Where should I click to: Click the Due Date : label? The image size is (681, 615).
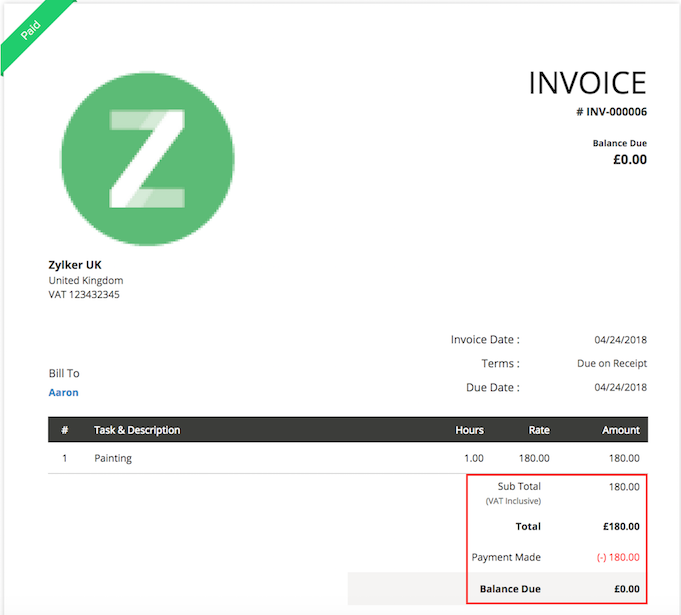coord(493,387)
